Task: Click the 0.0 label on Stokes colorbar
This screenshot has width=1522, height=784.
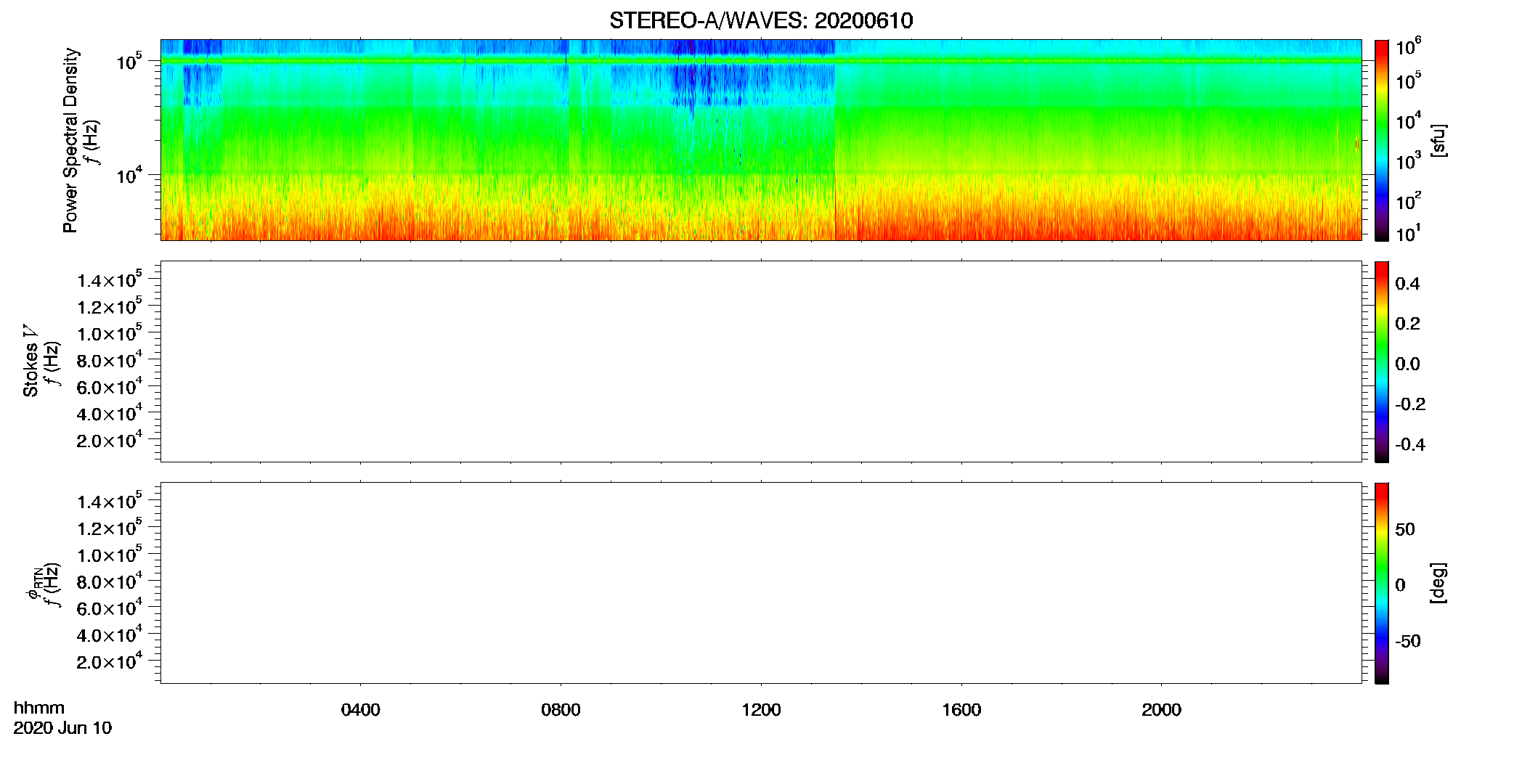Action: pos(1407,364)
